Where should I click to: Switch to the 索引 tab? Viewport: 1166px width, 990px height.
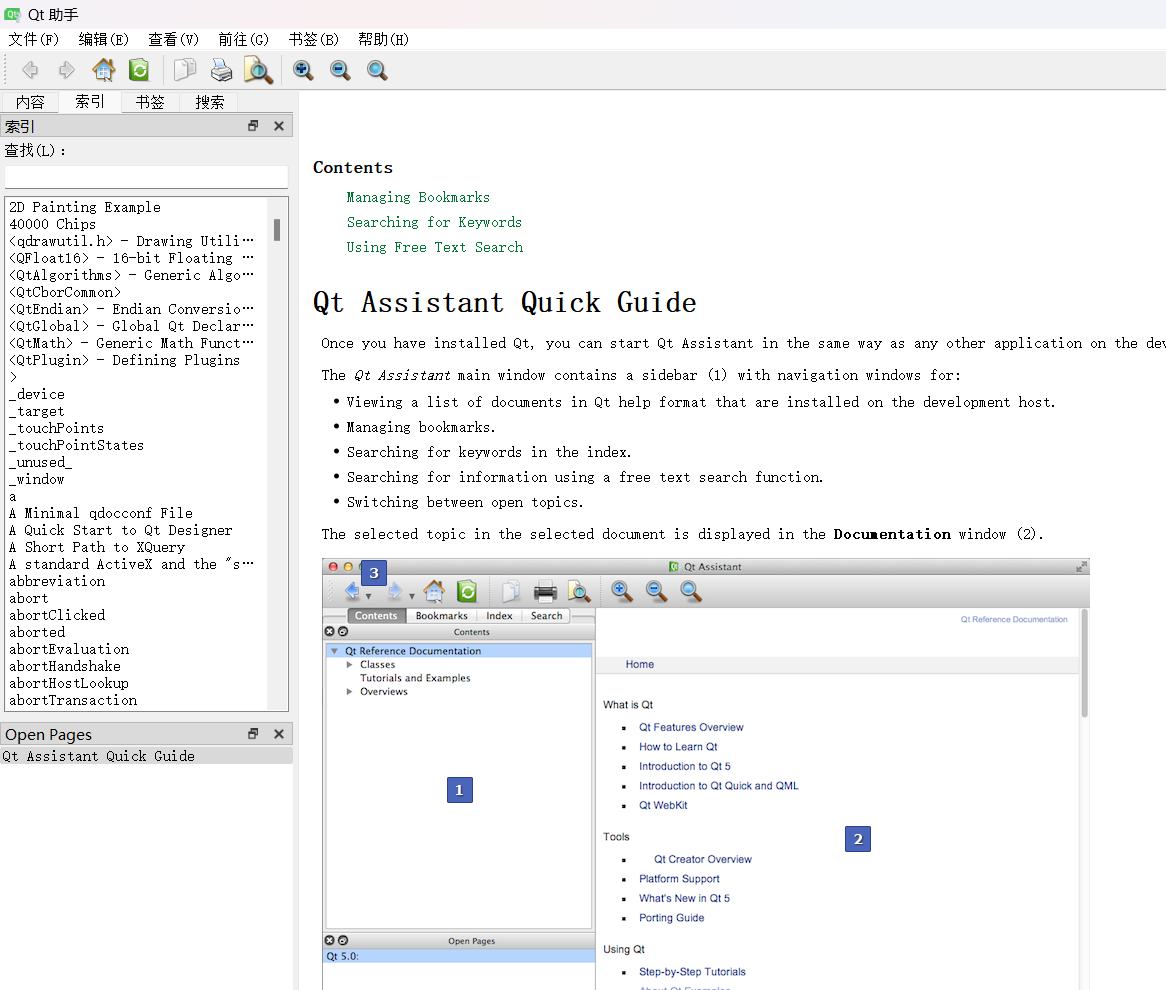point(90,101)
